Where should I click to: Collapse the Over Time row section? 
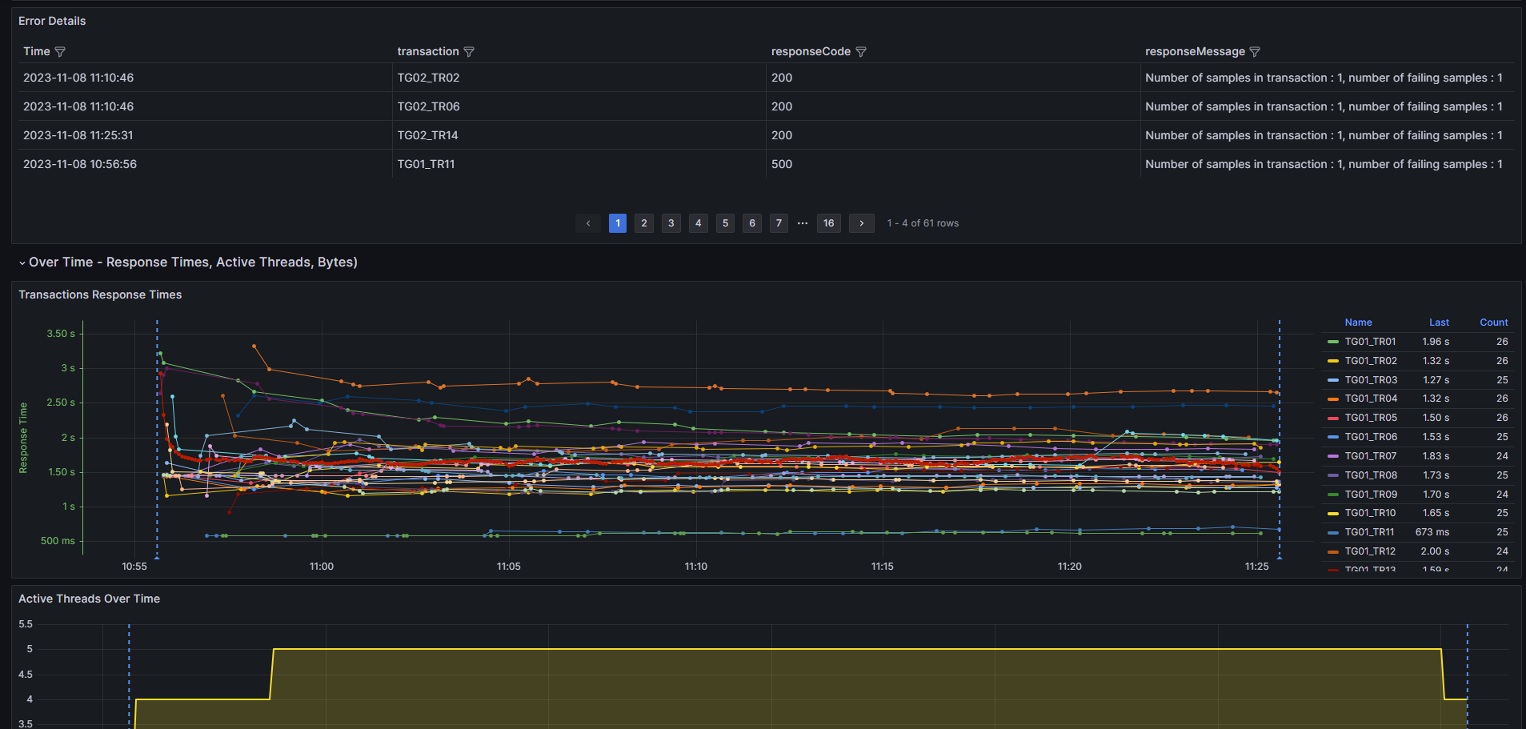(x=22, y=263)
